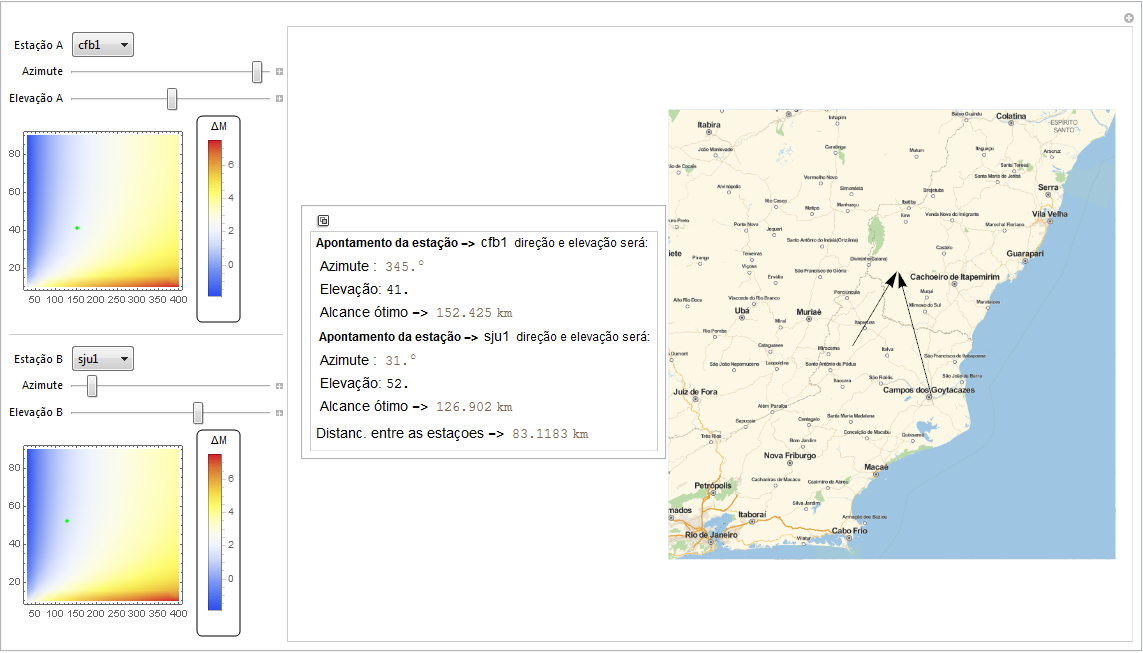Click Serra label on the map

1048,187
